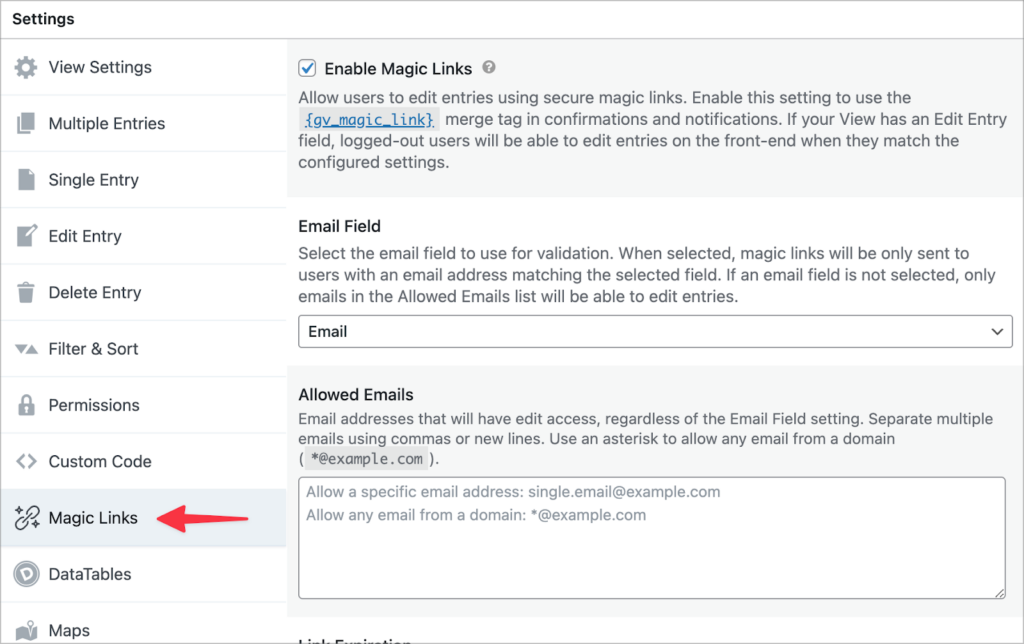This screenshot has width=1024, height=644.
Task: Click the Maps pin icon
Action: 27,628
